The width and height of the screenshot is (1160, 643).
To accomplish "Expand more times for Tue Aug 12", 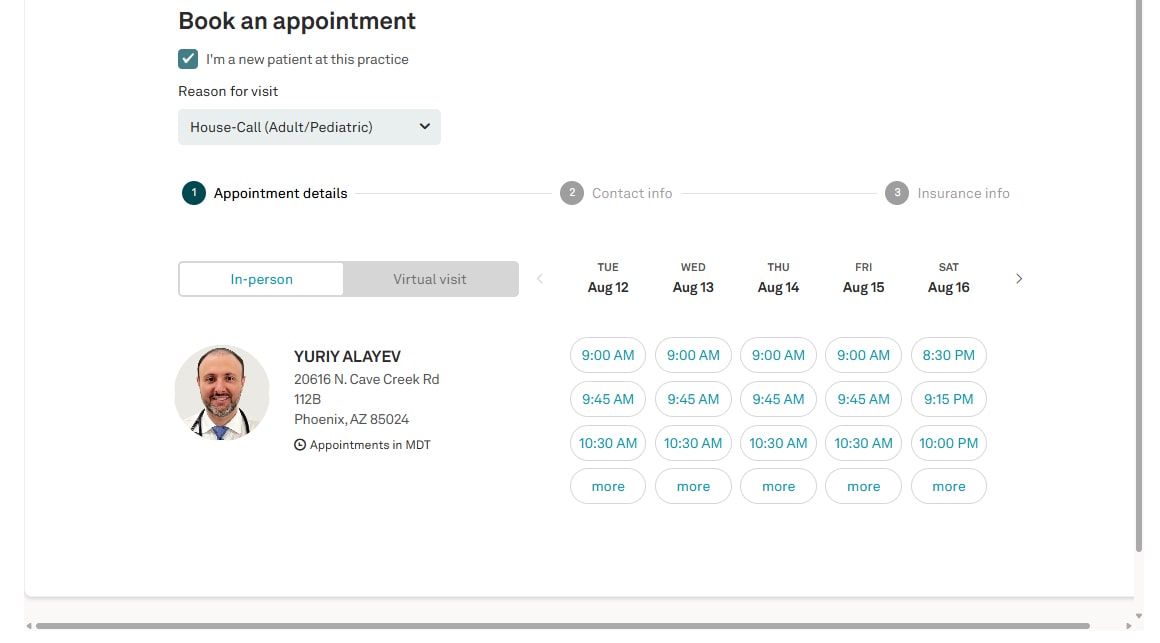I will (608, 487).
